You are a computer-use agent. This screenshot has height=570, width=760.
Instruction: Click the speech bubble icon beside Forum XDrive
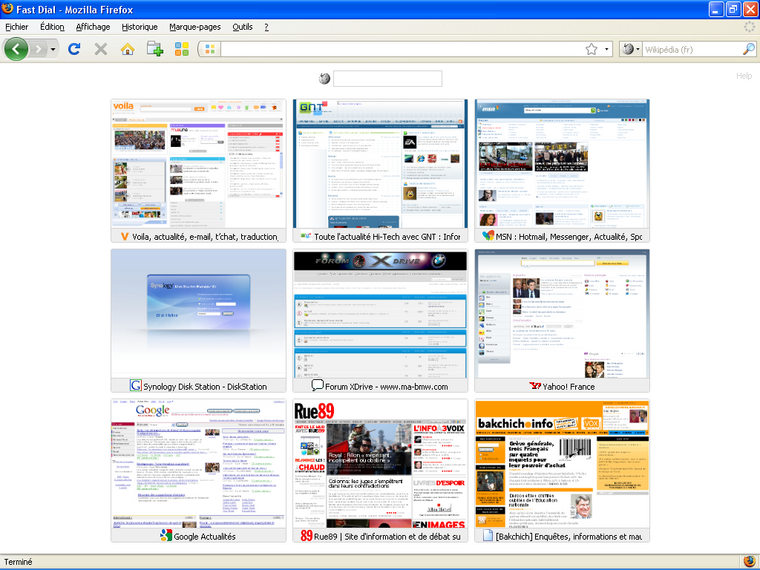coord(317,385)
